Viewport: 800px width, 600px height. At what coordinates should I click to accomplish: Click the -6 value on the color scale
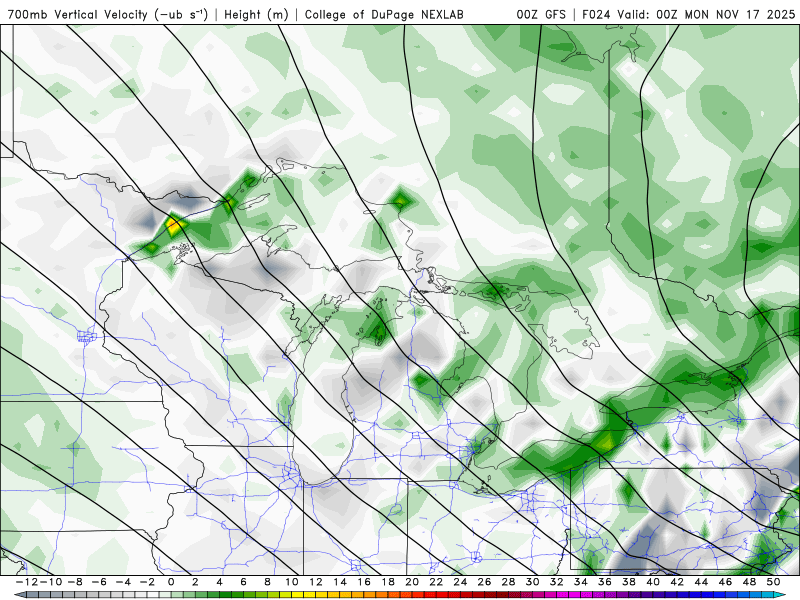[x=99, y=582]
